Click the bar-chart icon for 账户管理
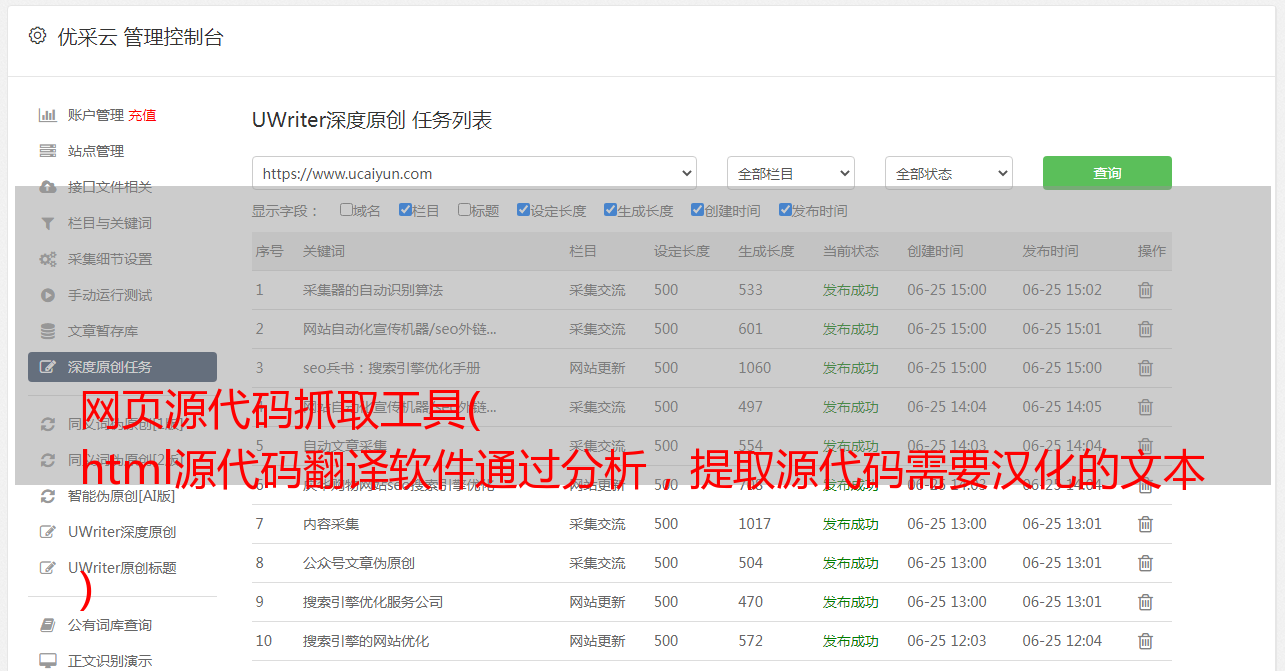 [x=47, y=115]
